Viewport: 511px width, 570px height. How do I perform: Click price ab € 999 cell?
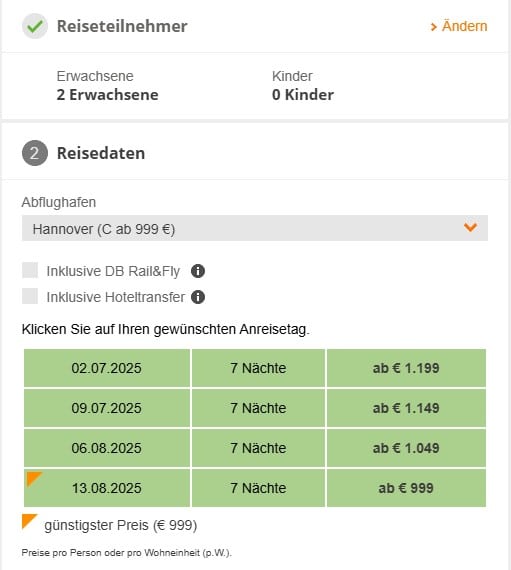coord(406,488)
